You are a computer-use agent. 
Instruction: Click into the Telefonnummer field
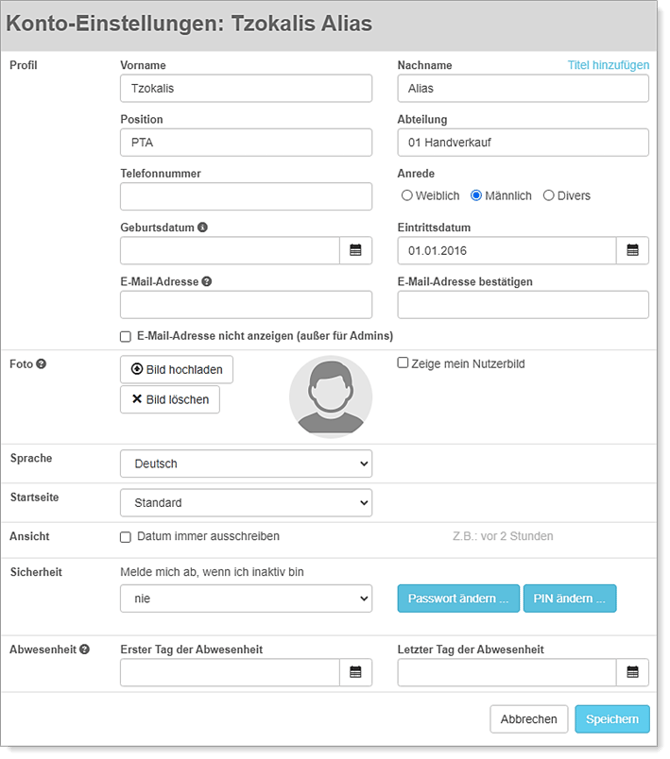pyautogui.click(x=246, y=197)
